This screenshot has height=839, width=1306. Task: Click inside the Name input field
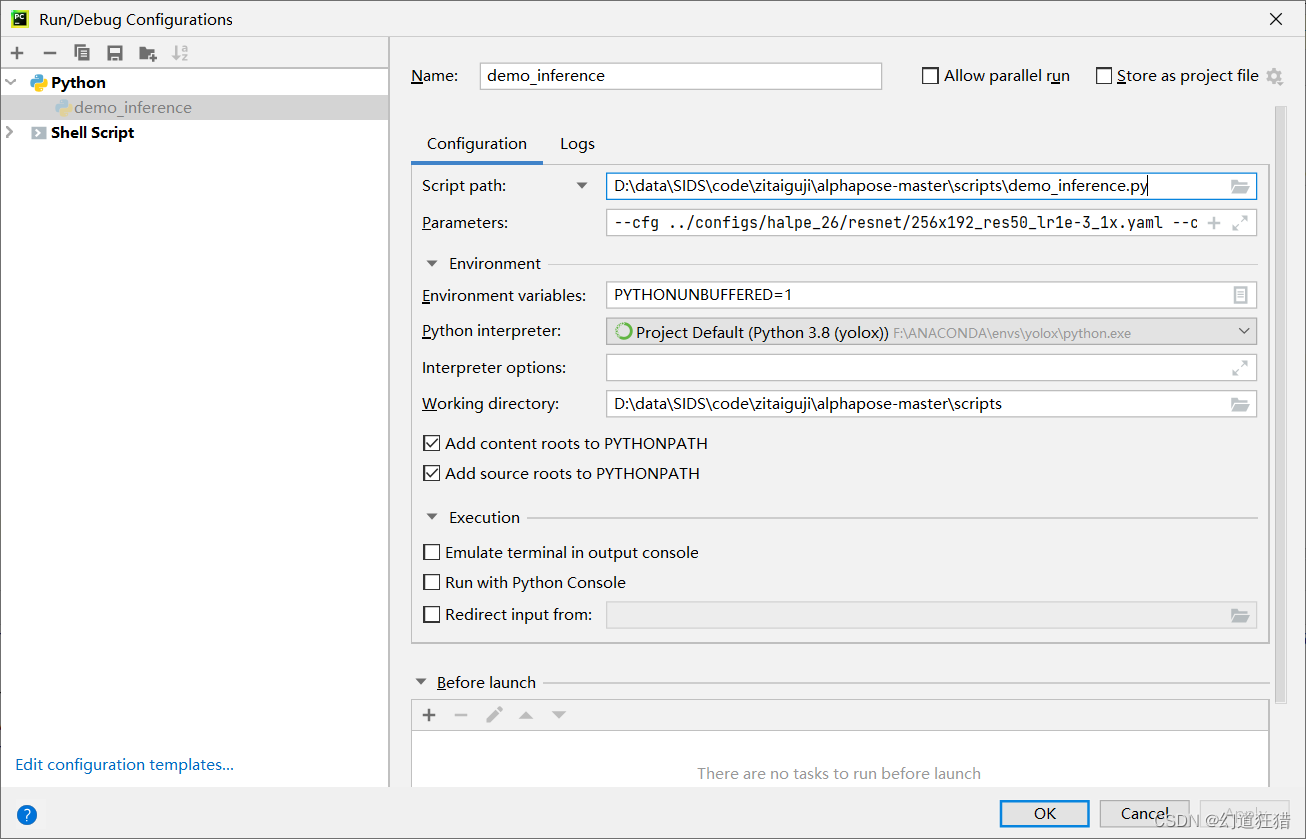click(680, 75)
